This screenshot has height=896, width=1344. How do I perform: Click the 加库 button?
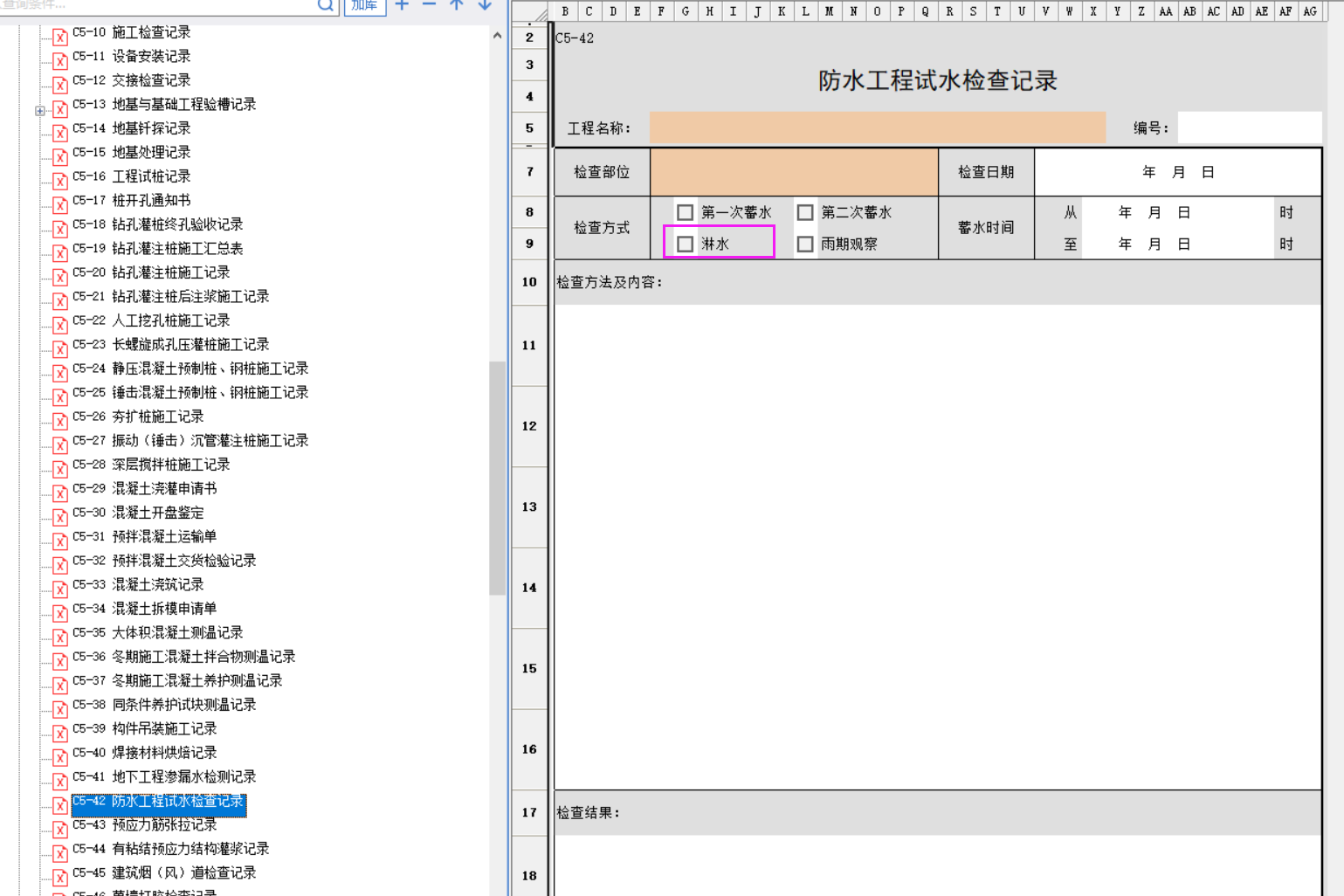pos(364,5)
